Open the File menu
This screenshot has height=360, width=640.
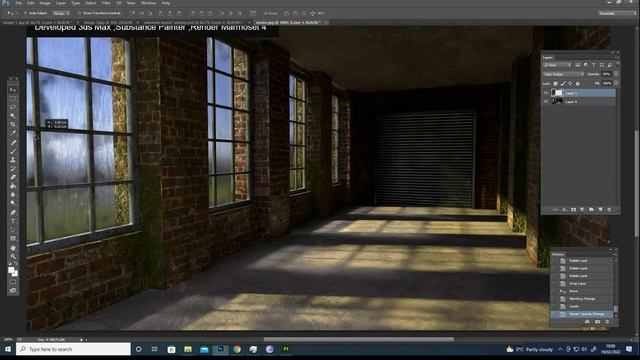tap(18, 3)
